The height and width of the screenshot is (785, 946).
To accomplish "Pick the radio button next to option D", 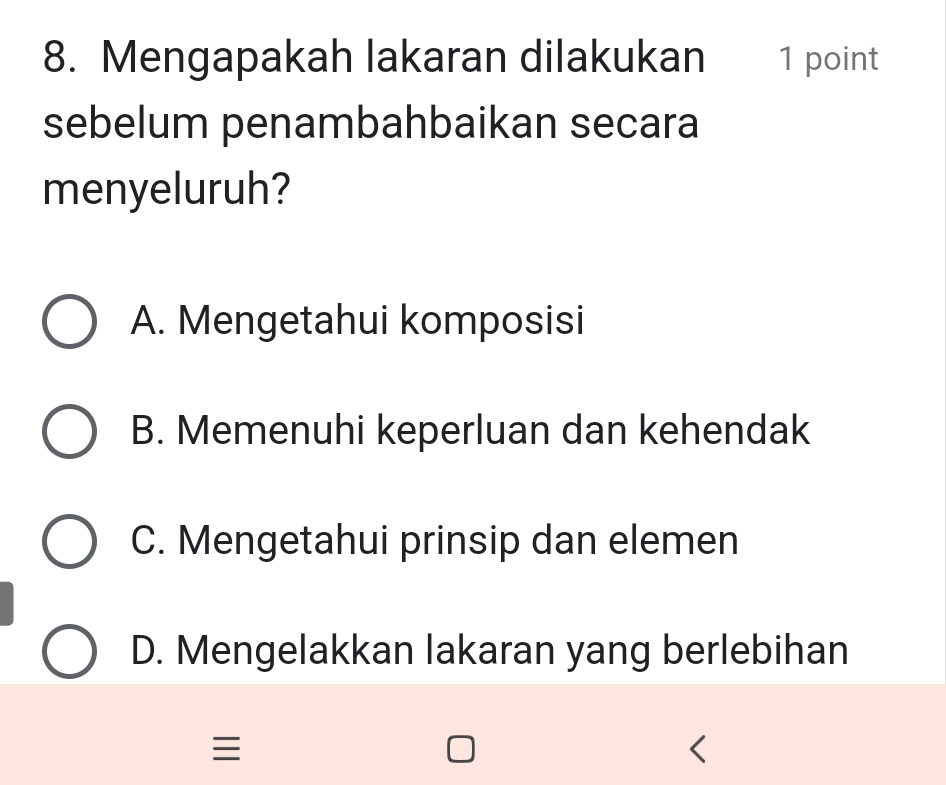I will 70,652.
